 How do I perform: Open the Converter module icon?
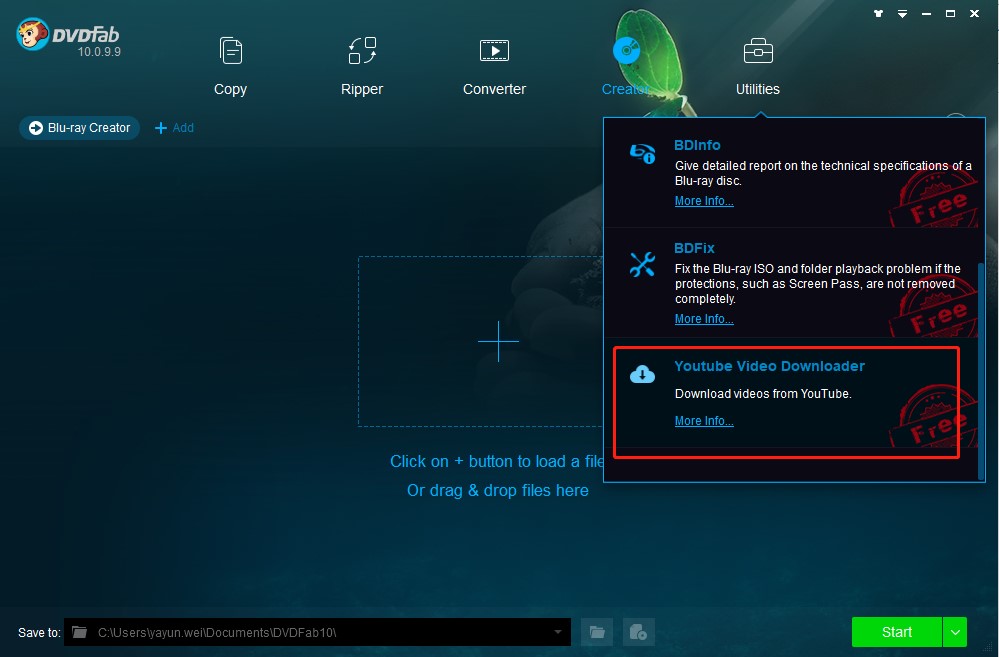(x=494, y=50)
